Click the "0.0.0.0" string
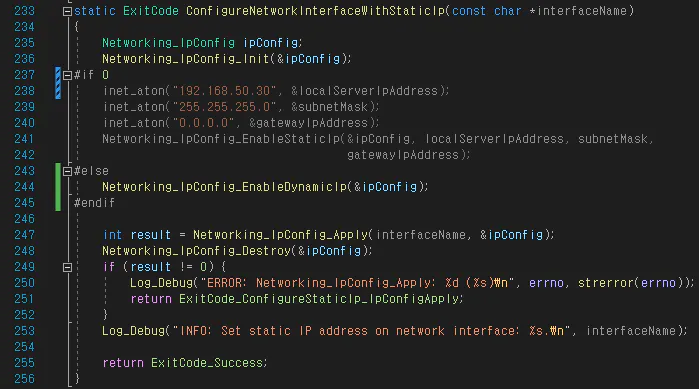 coord(203,123)
